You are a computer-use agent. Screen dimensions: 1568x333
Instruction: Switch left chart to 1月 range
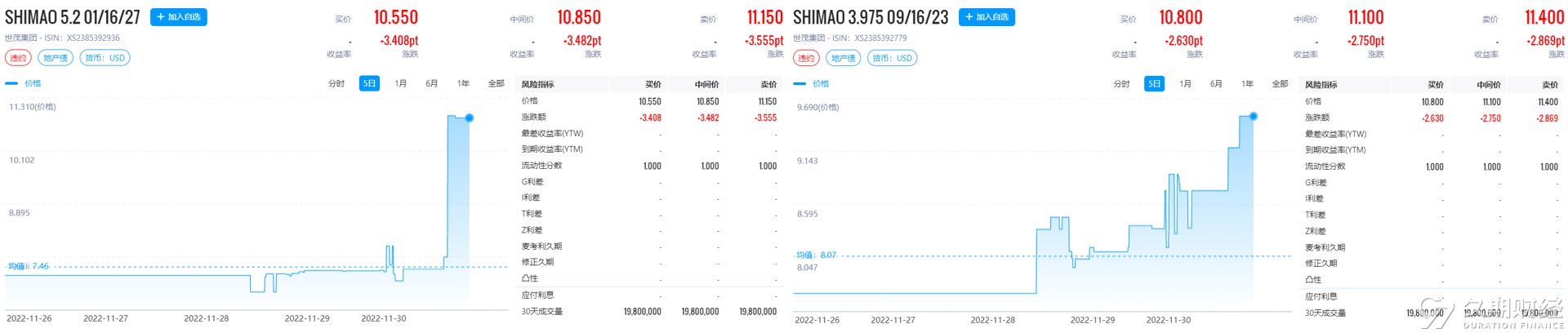click(x=401, y=83)
